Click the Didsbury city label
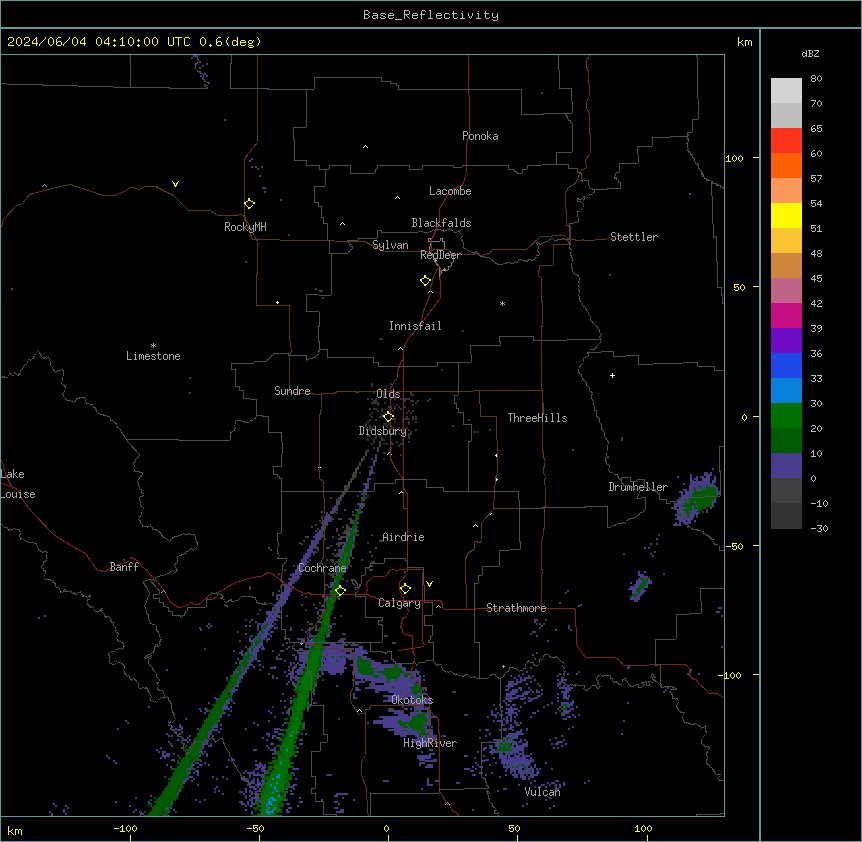The image size is (862, 842). pos(383,431)
